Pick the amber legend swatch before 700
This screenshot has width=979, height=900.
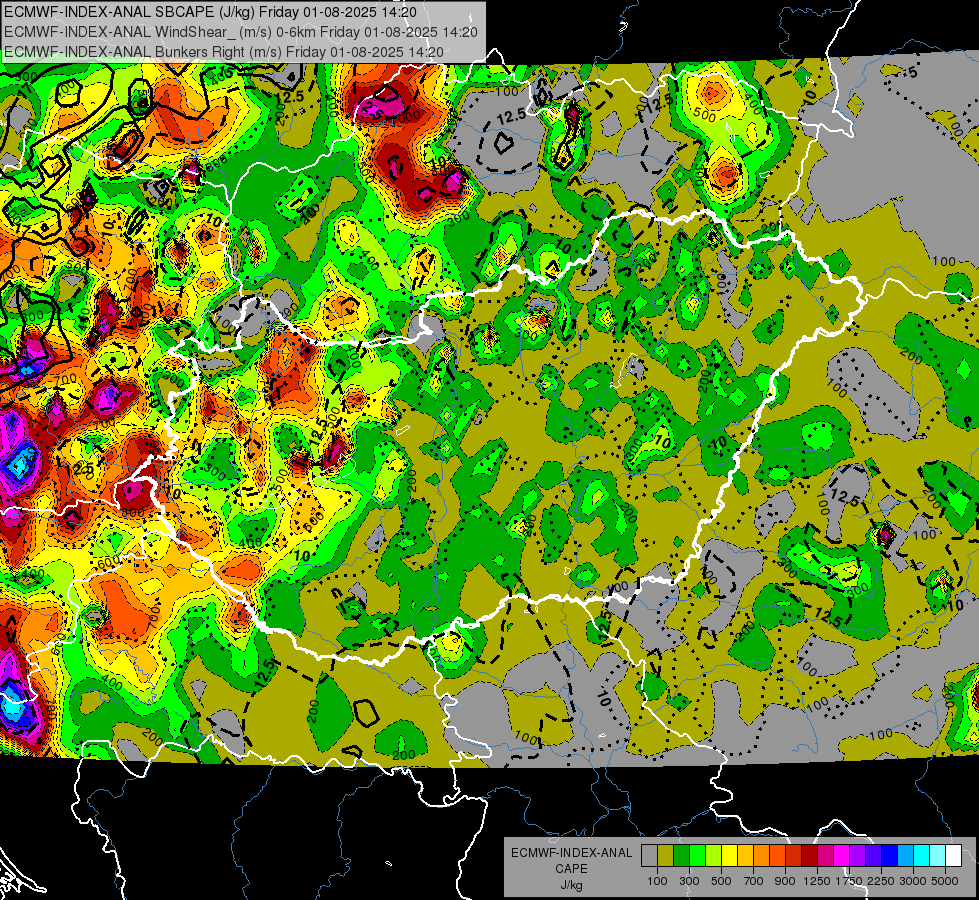point(745,856)
